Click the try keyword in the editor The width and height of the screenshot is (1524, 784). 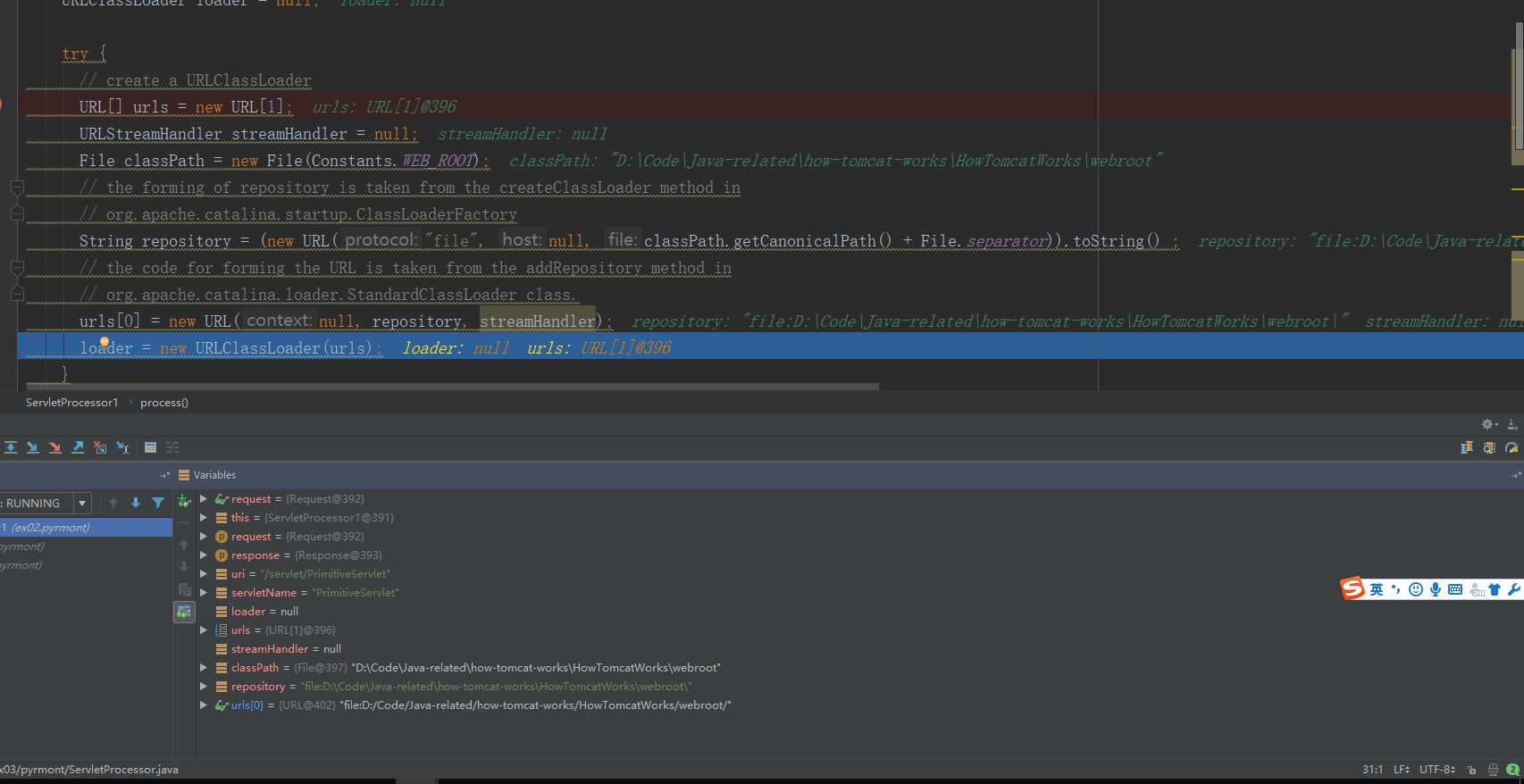click(x=75, y=54)
